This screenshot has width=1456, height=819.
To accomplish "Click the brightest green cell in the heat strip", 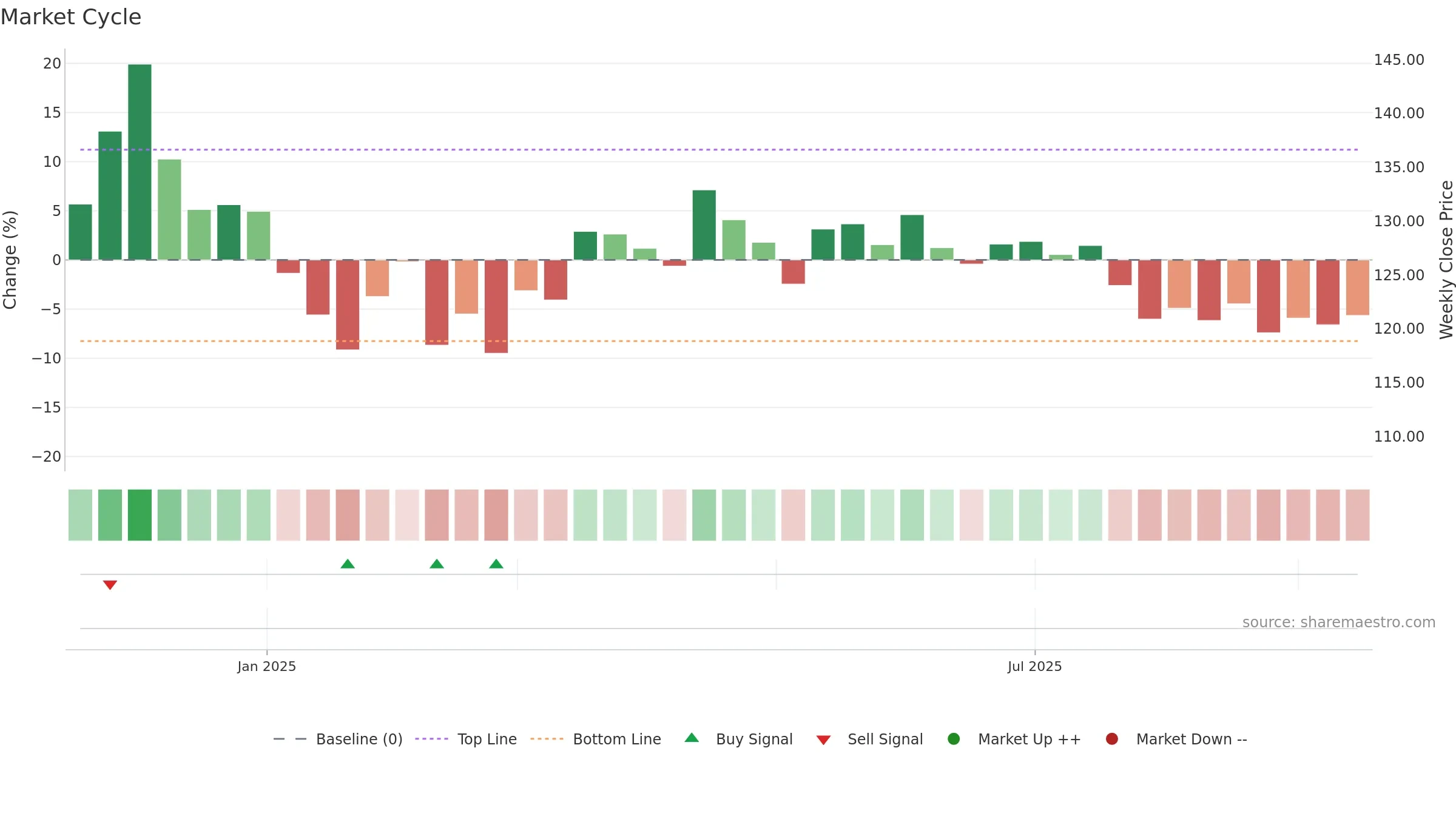I will pos(140,515).
